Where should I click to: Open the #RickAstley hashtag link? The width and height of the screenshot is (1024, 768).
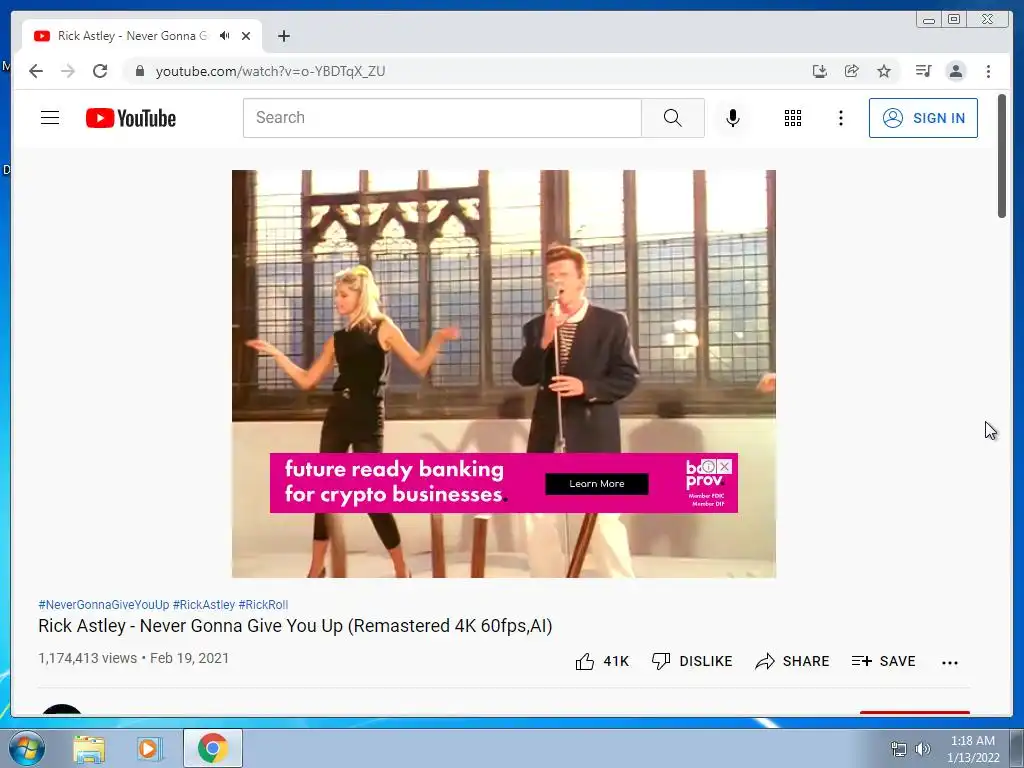pos(204,605)
